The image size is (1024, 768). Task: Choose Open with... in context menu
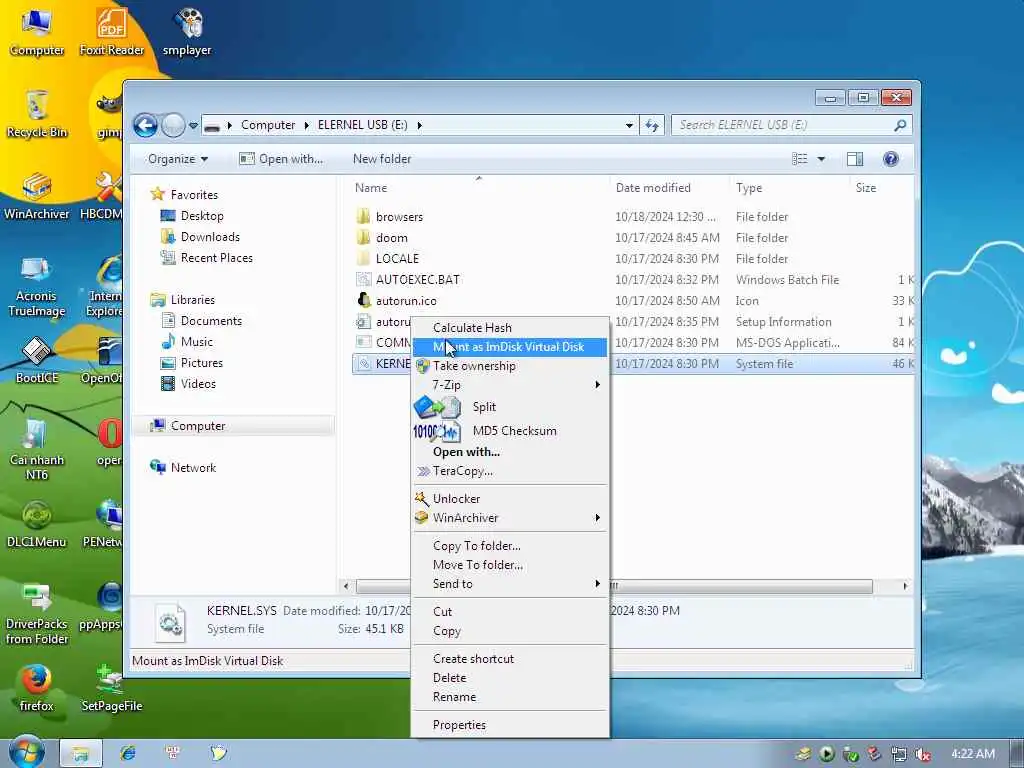point(510,452)
